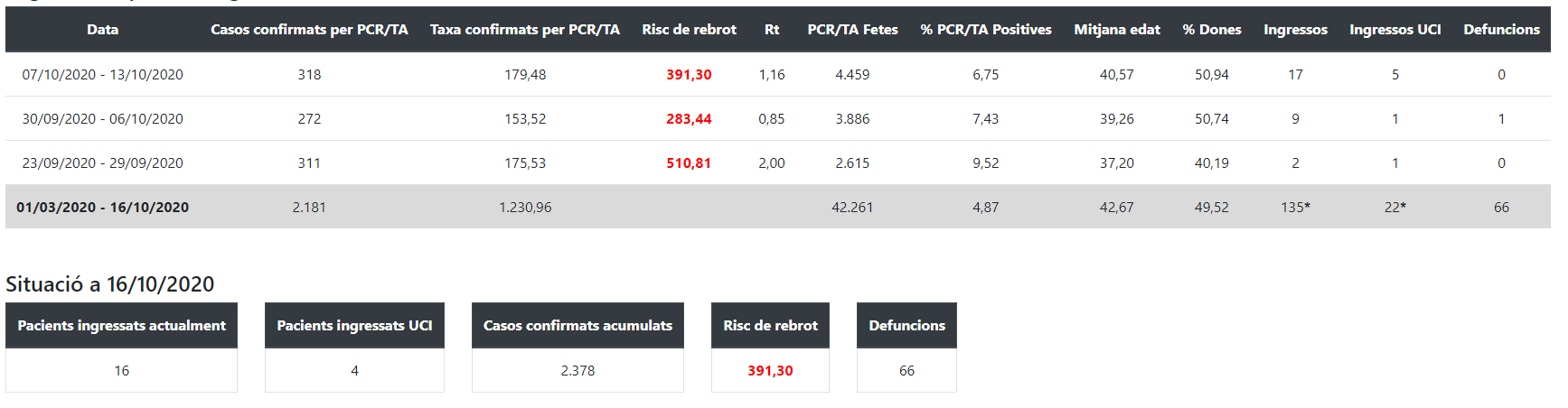Click the % Dones column header

tap(1212, 30)
